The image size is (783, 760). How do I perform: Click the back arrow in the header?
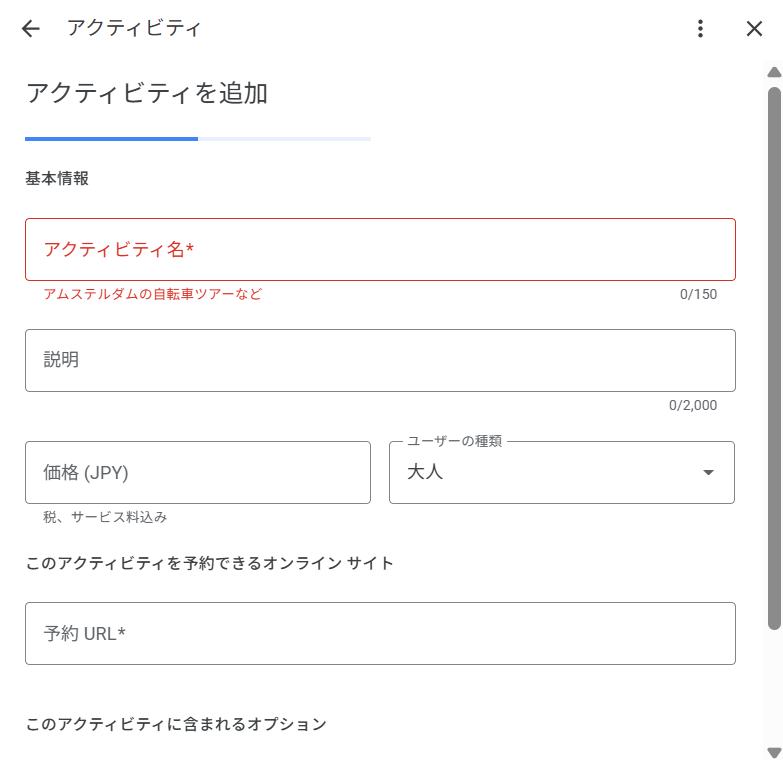click(31, 29)
